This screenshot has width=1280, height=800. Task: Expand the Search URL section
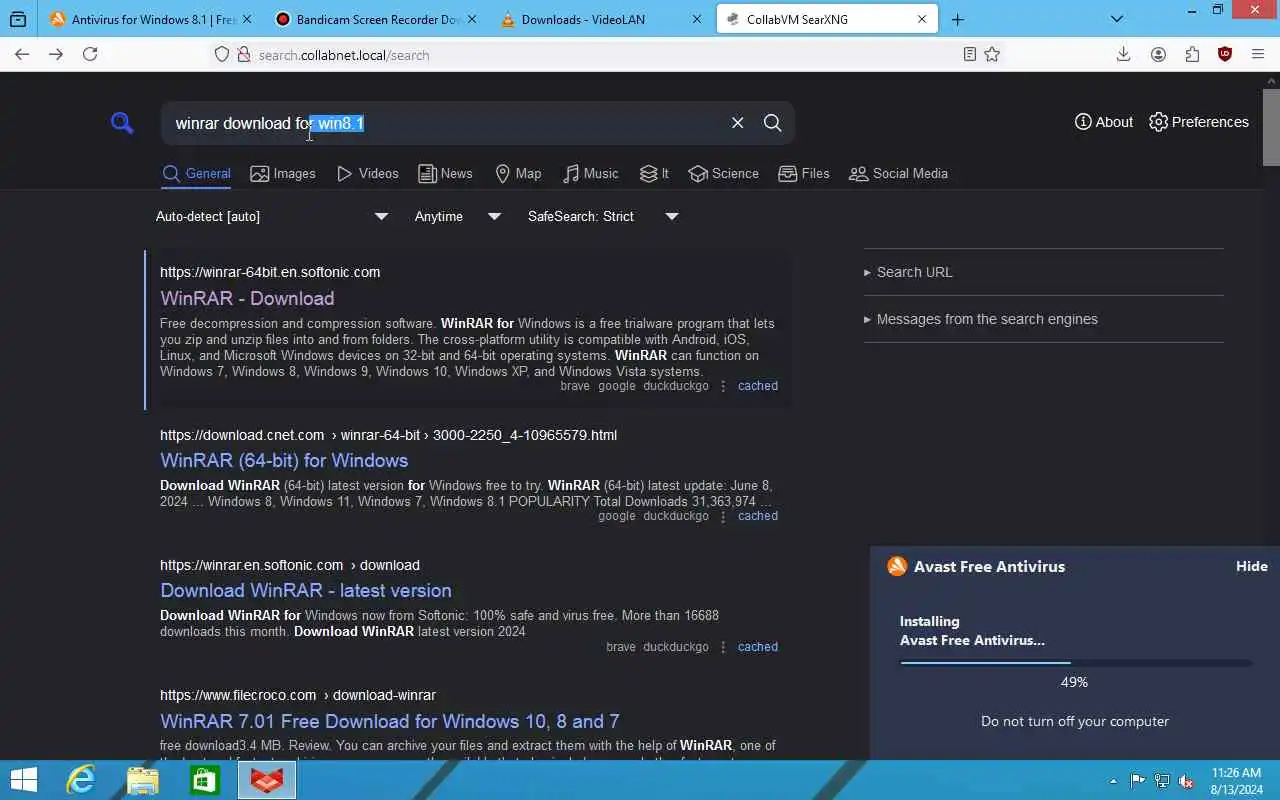point(909,272)
